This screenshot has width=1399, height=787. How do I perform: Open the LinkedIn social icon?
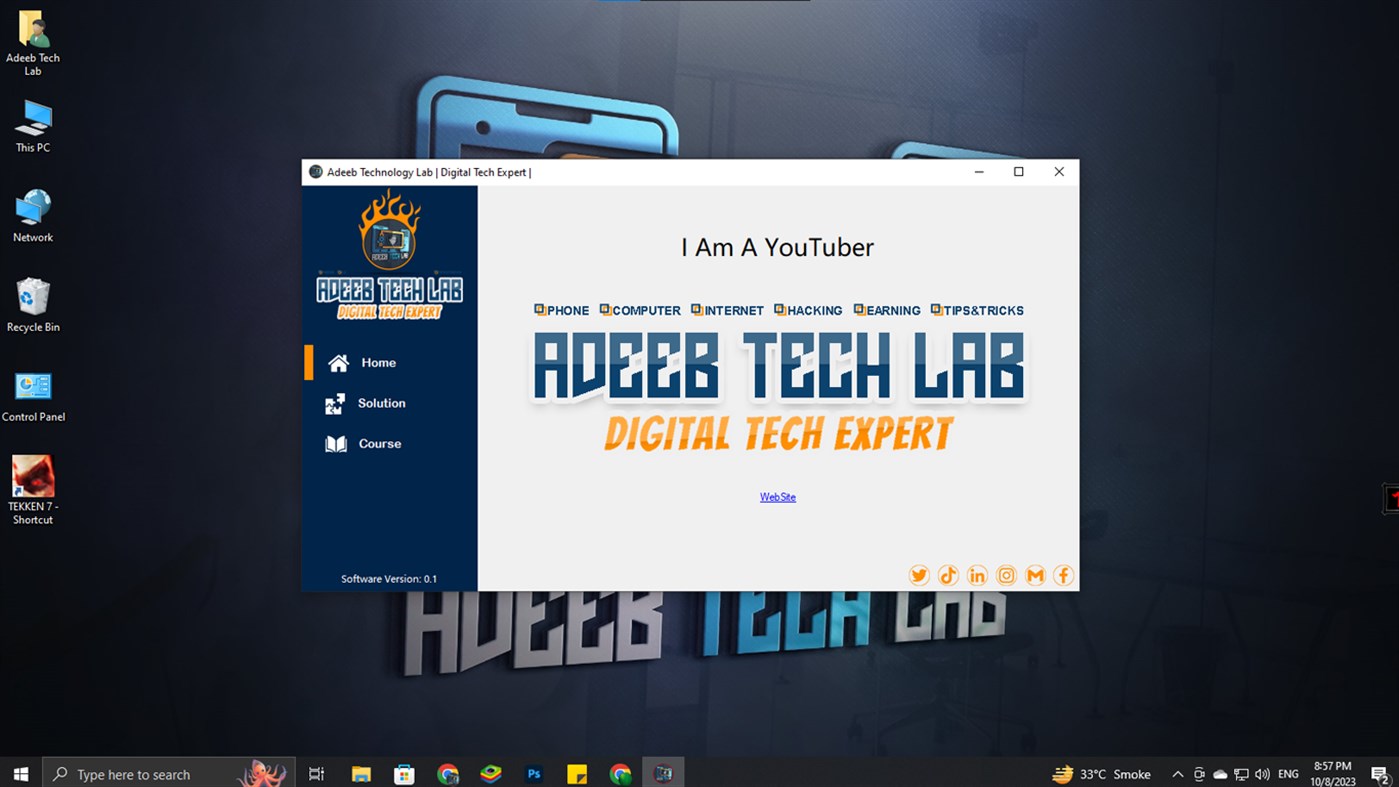pos(976,575)
